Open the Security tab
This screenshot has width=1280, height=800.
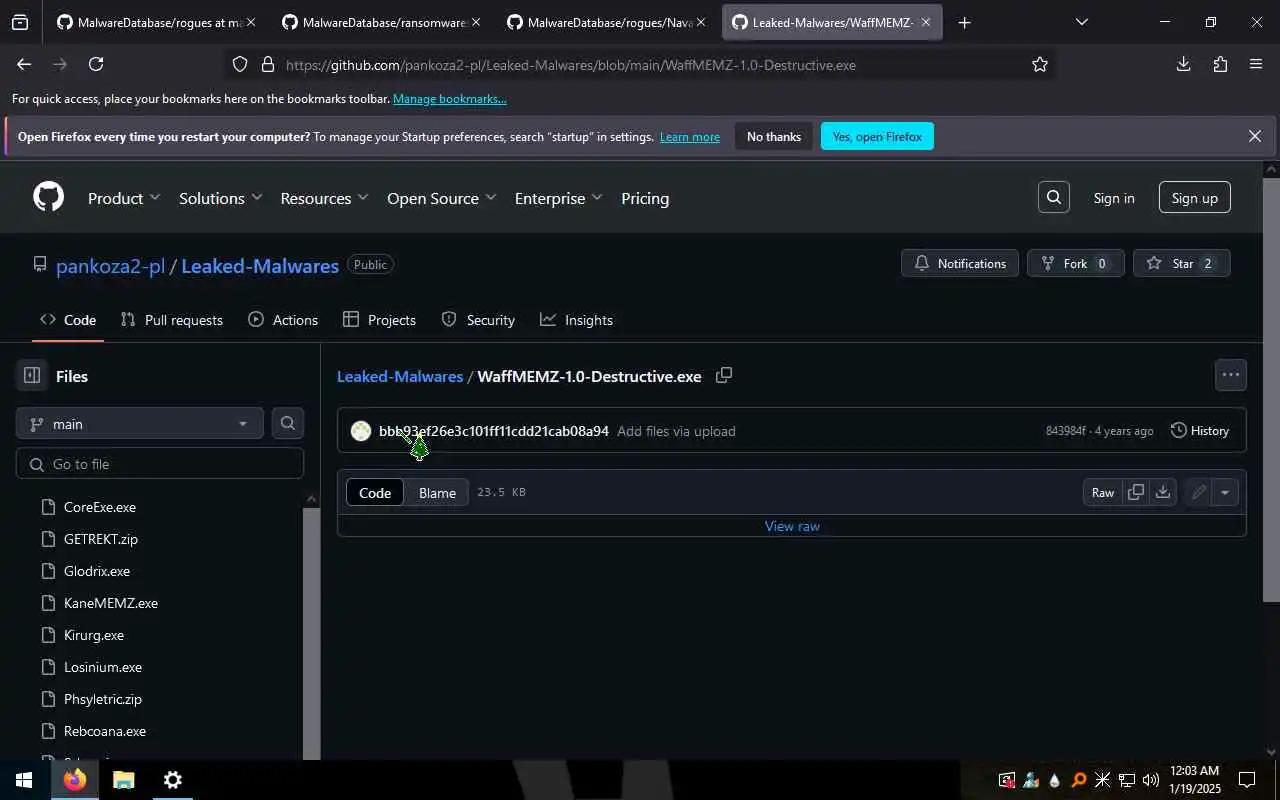click(478, 320)
